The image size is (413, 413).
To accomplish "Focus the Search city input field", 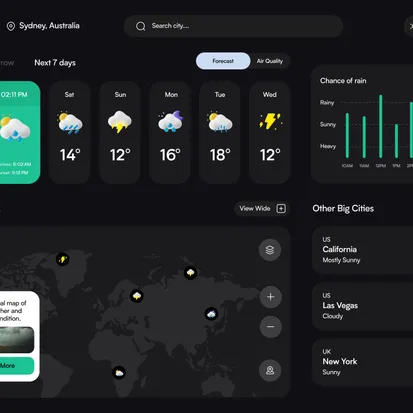I will pos(233,26).
